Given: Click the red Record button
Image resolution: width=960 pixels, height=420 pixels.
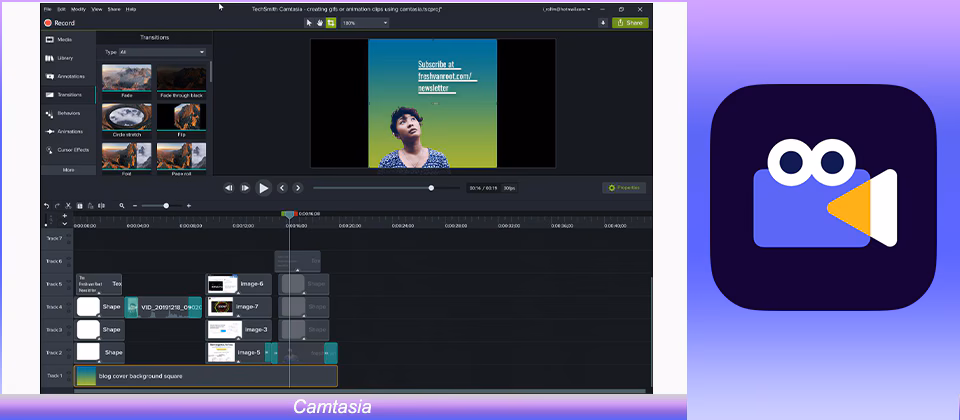Looking at the screenshot, I should (x=59, y=23).
